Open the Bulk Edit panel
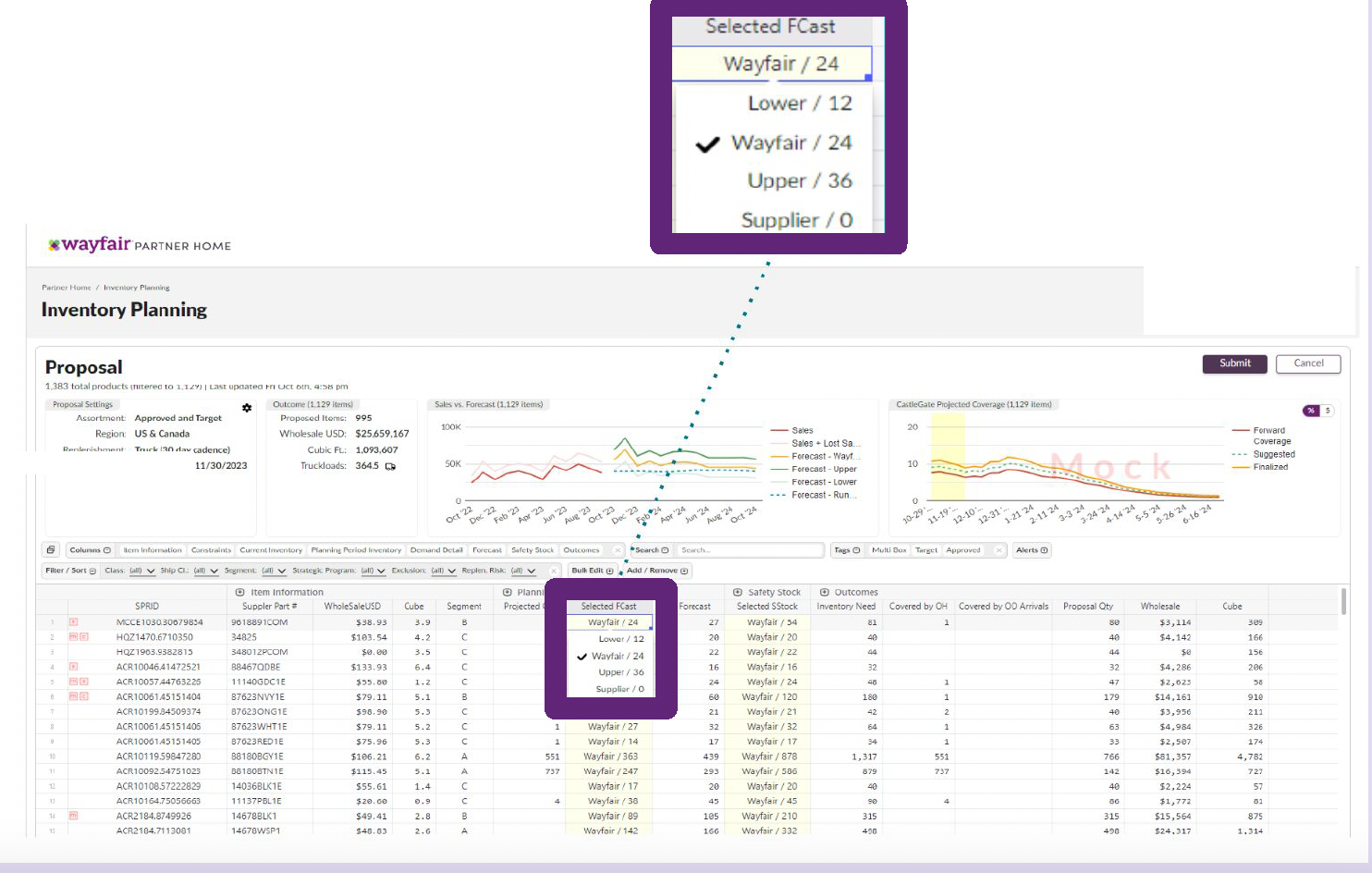The width and height of the screenshot is (1372, 873). [592, 571]
